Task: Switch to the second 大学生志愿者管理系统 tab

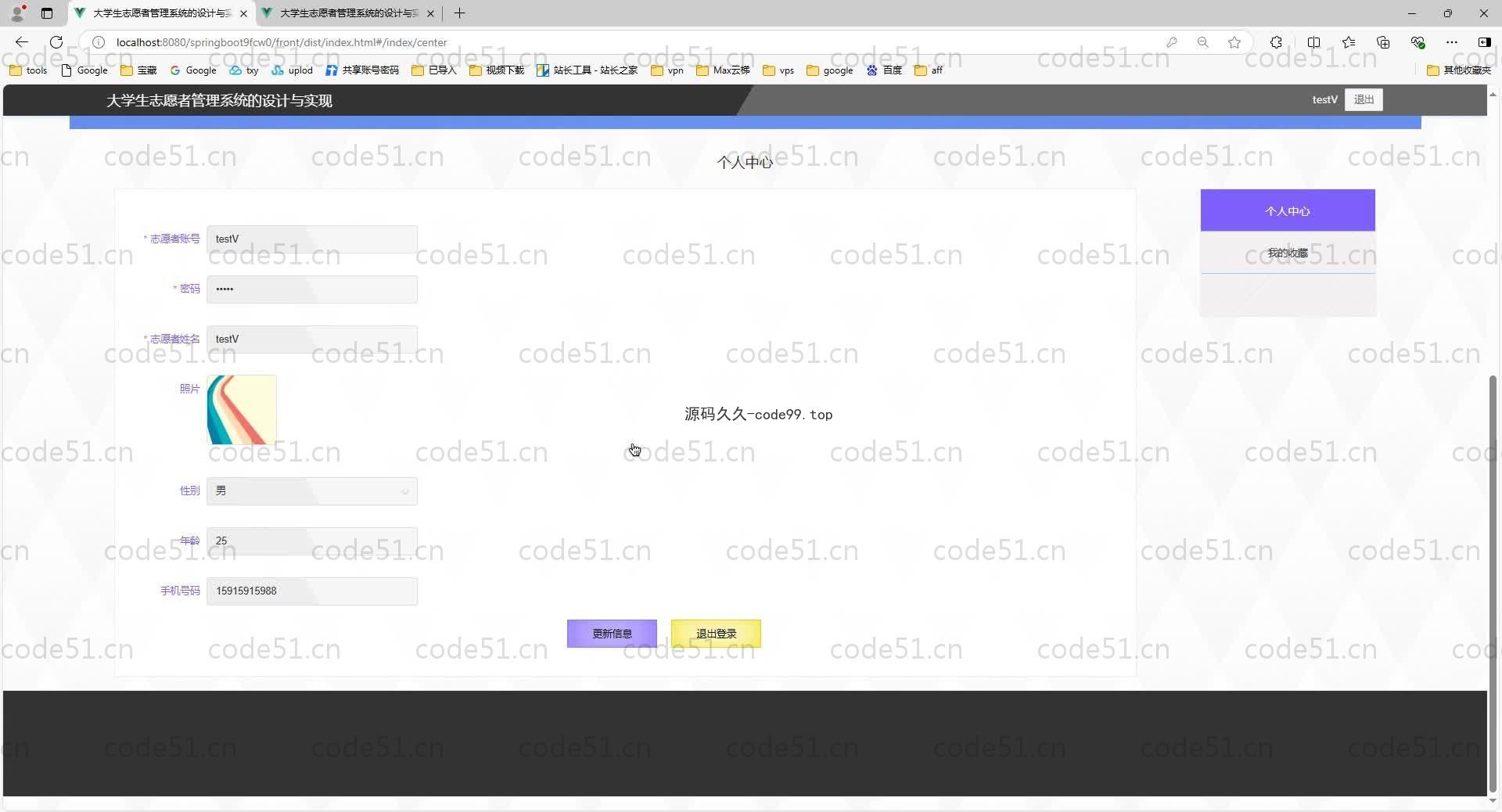Action: 349,13
